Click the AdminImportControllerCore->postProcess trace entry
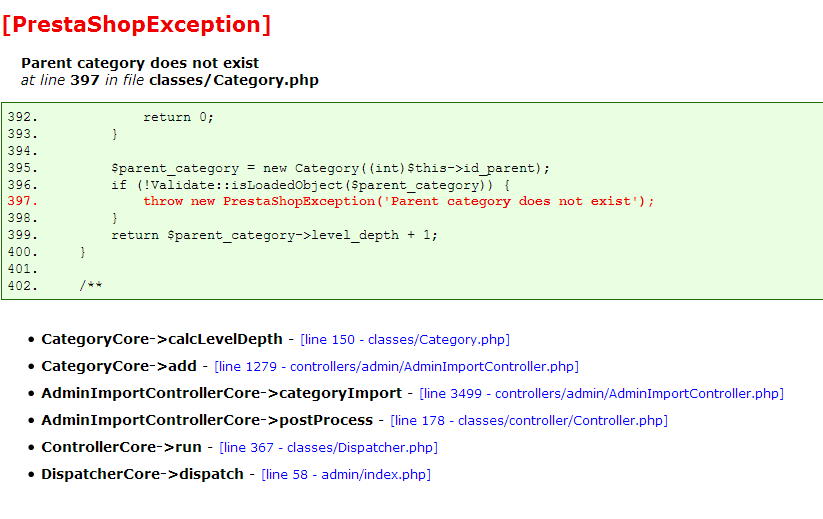The height and width of the screenshot is (519, 823). tap(207, 420)
